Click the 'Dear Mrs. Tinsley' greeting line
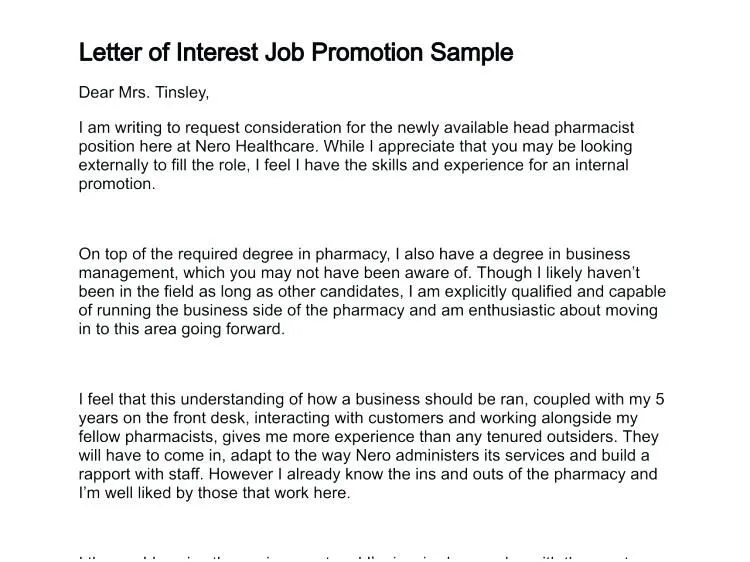750x562 pixels. click(x=144, y=93)
